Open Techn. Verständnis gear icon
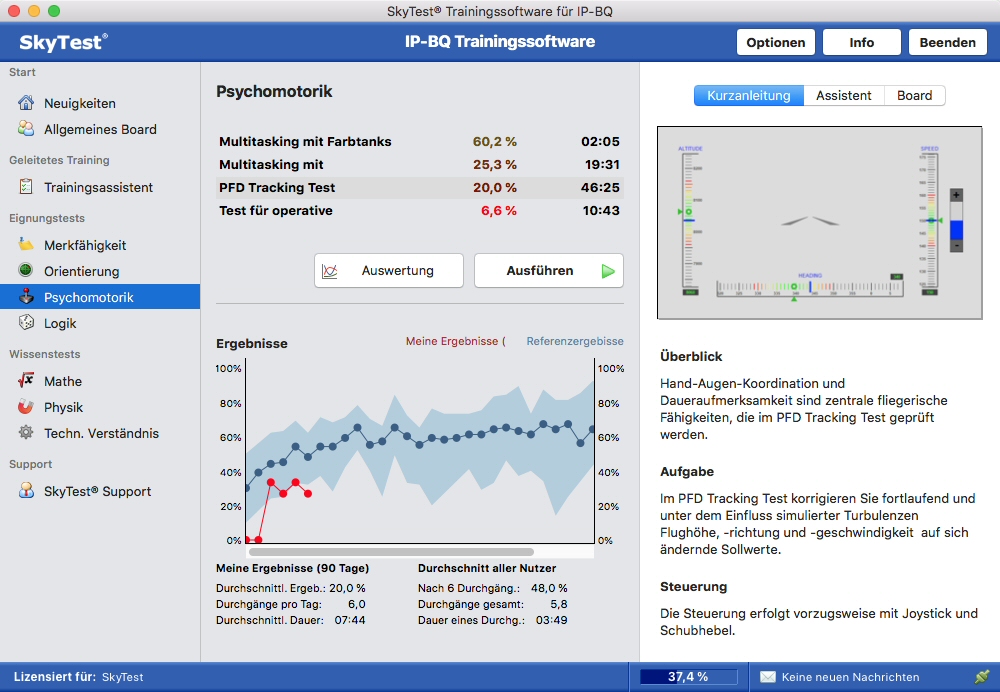Screen dimensions: 1000x692 tap(26, 433)
